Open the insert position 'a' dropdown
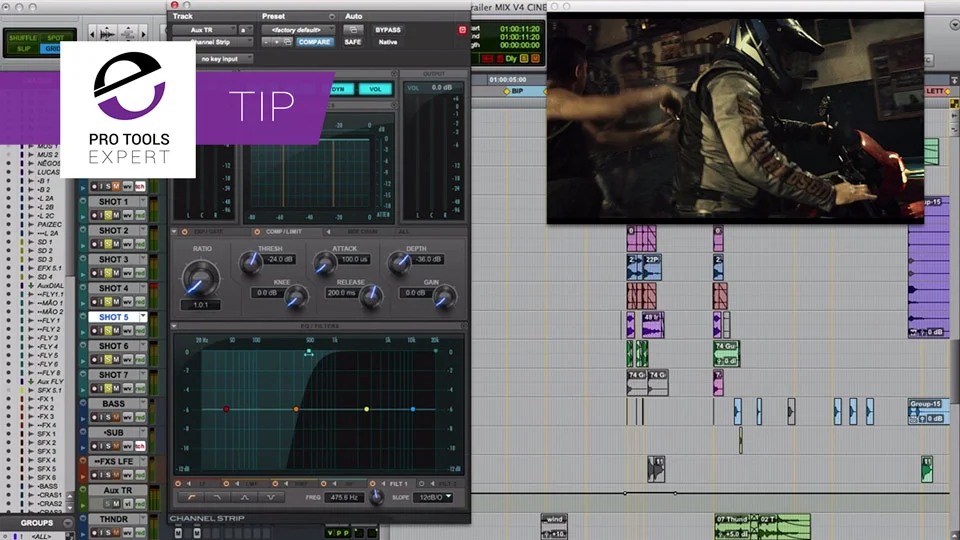960x540 pixels. 245,29
